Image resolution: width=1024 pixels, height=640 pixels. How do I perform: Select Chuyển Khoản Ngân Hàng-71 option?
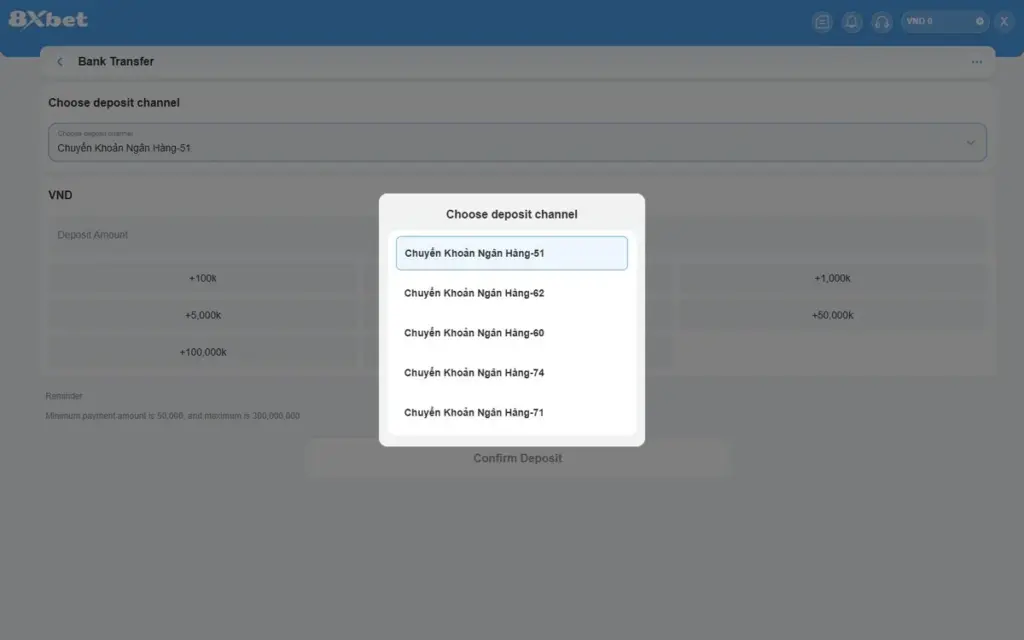511,413
